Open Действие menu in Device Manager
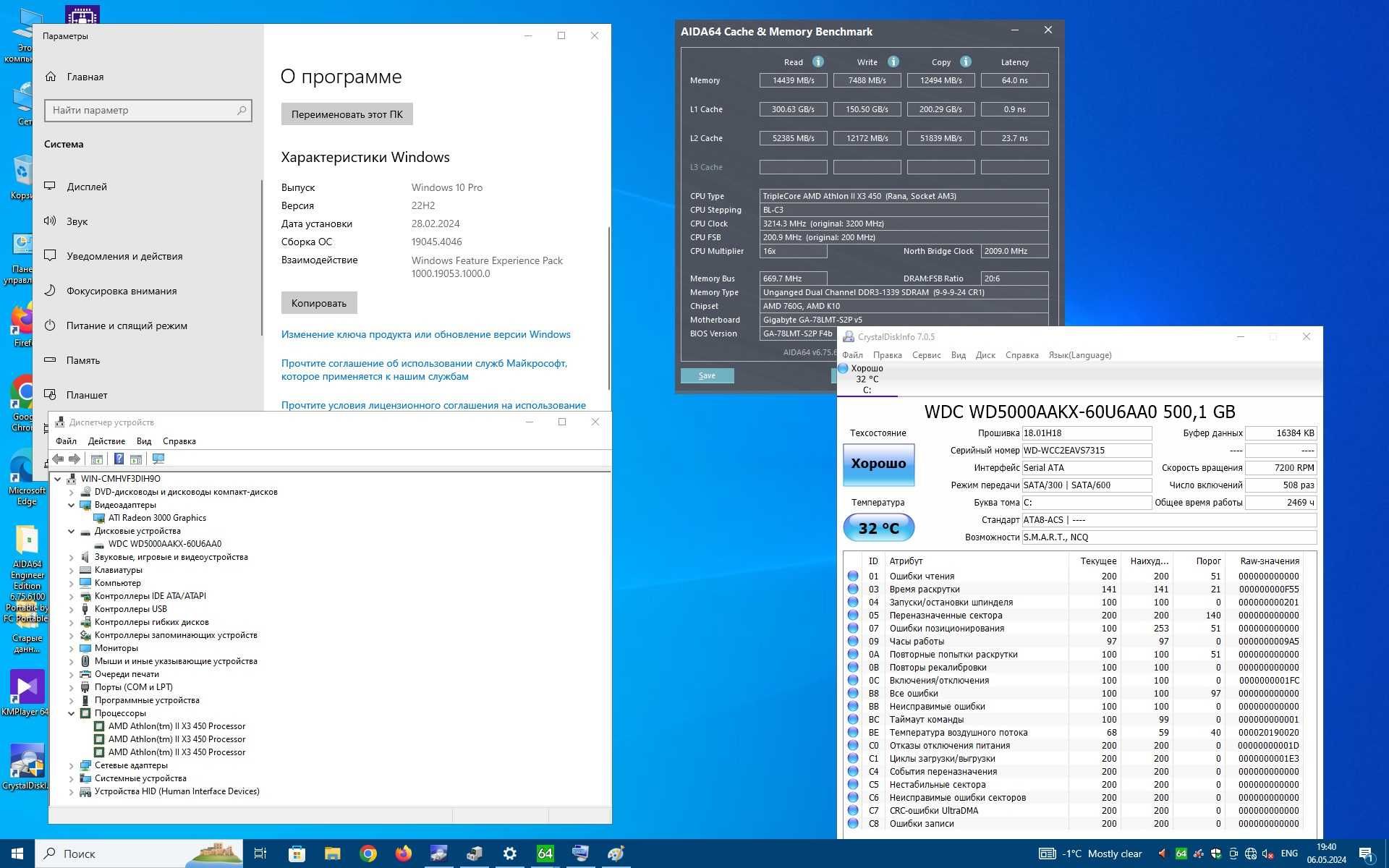Screen dimensions: 1389x868 point(106,441)
